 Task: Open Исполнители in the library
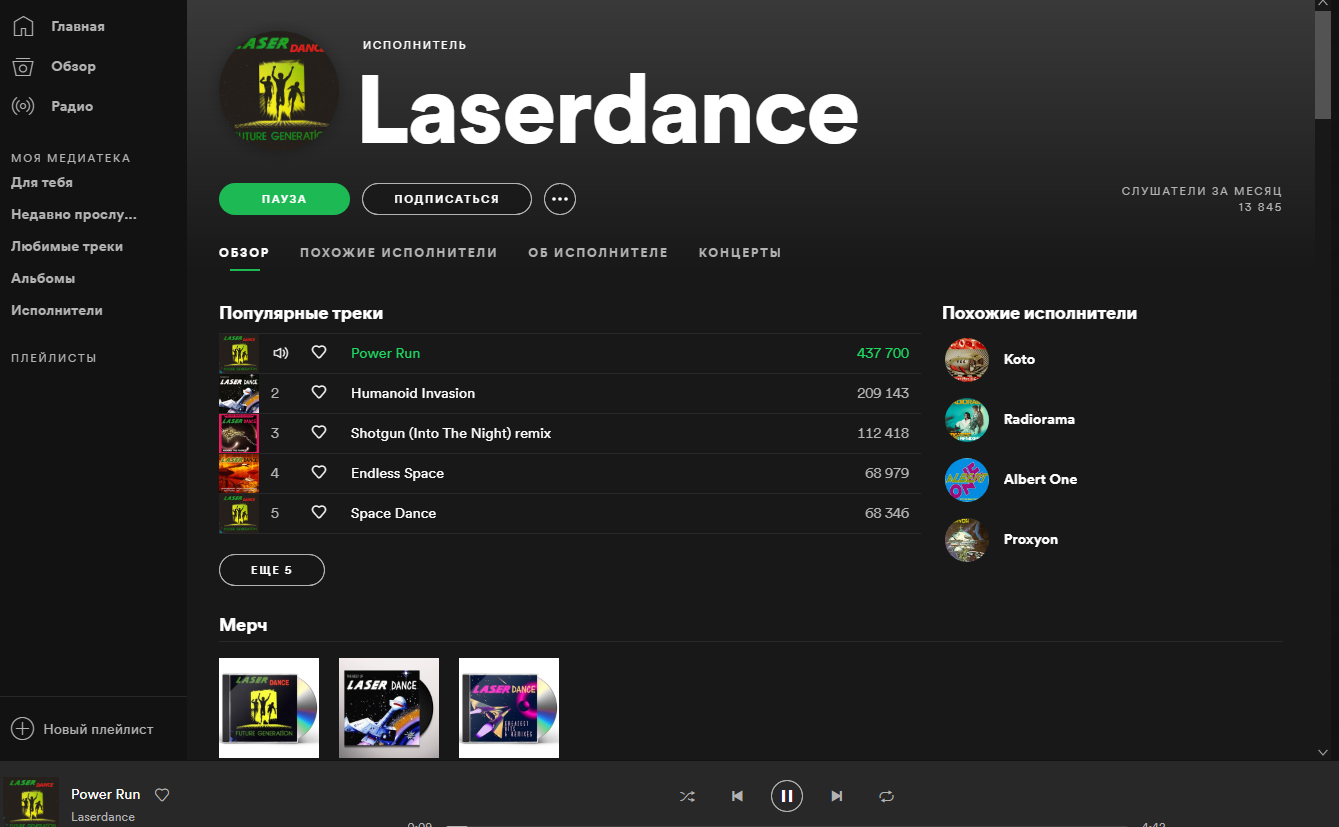(57, 310)
